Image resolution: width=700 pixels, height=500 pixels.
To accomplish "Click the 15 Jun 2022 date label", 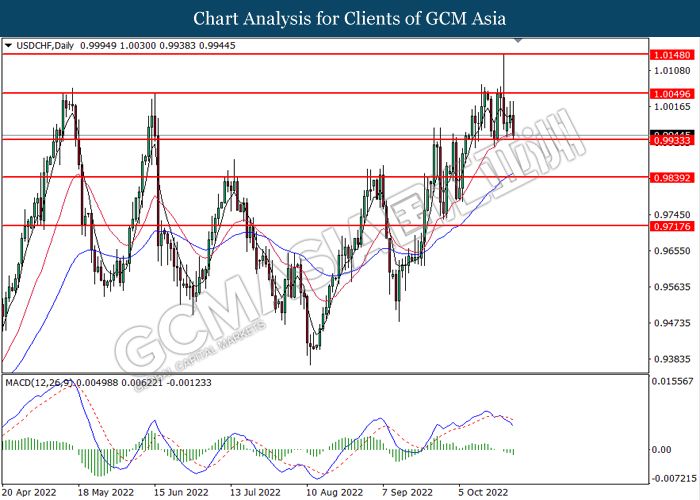I will (181, 492).
